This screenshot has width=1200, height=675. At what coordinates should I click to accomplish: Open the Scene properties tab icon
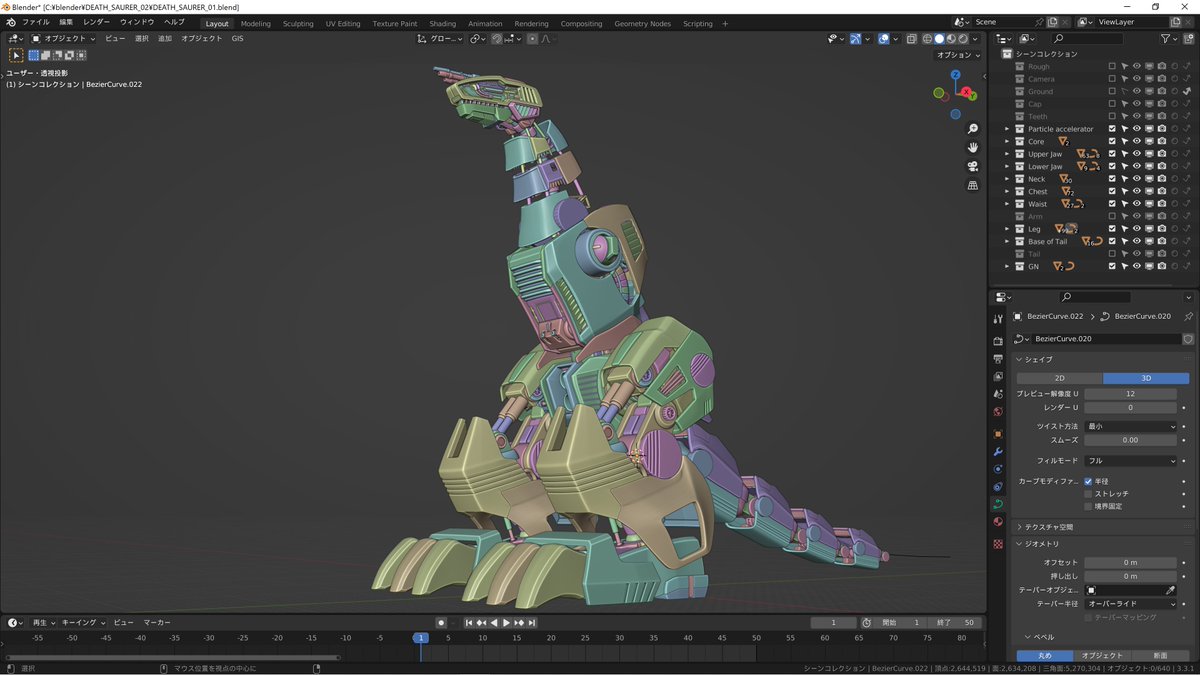(997, 394)
